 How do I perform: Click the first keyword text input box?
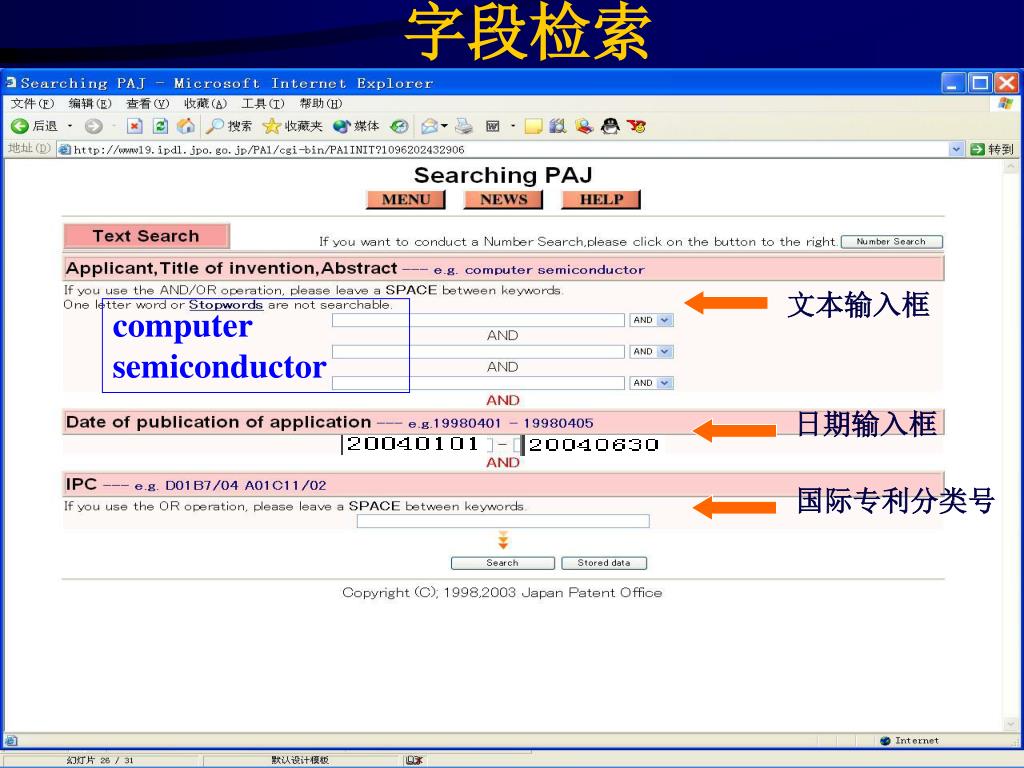478,320
